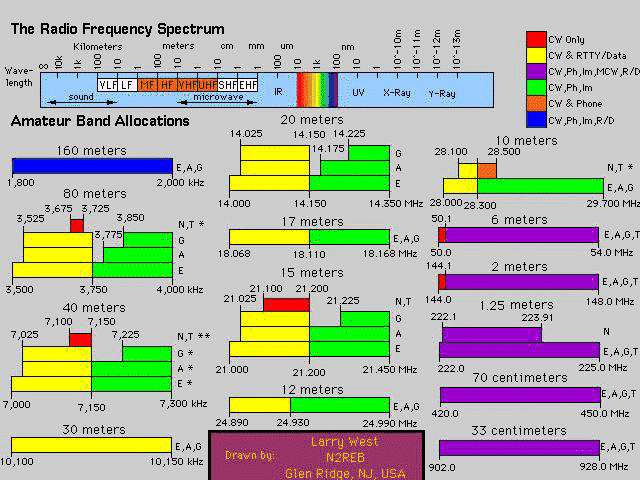Click the red CW Only legend swatch
The image size is (640, 480).
point(536,39)
